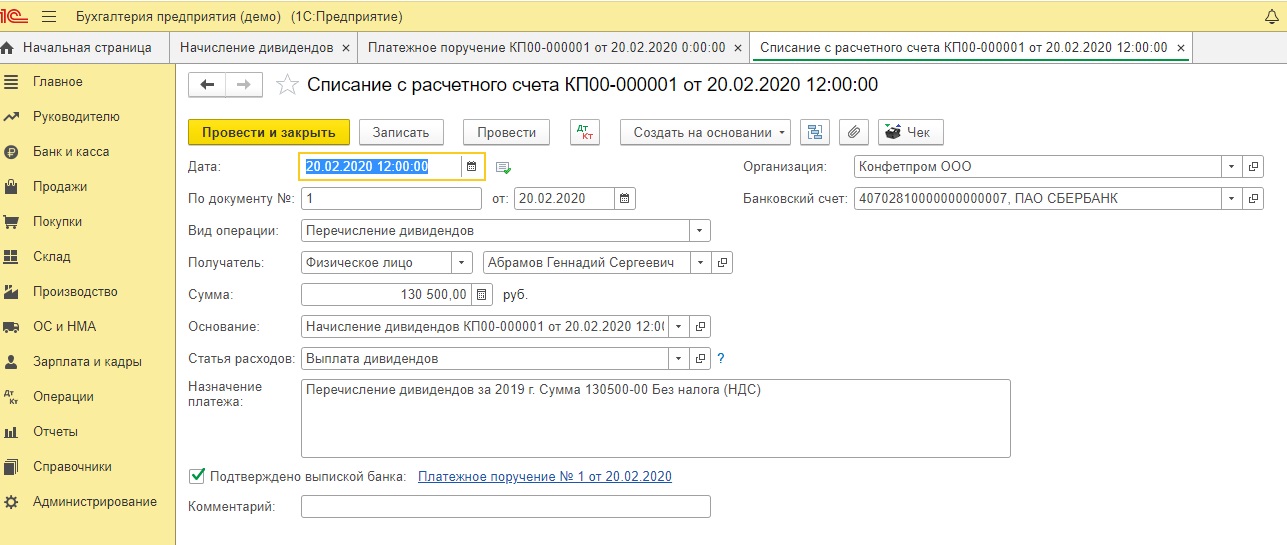Viewport: 1287px width, 545px height.
Task: Close the Списание с расчетного счета tab
Action: (1181, 47)
